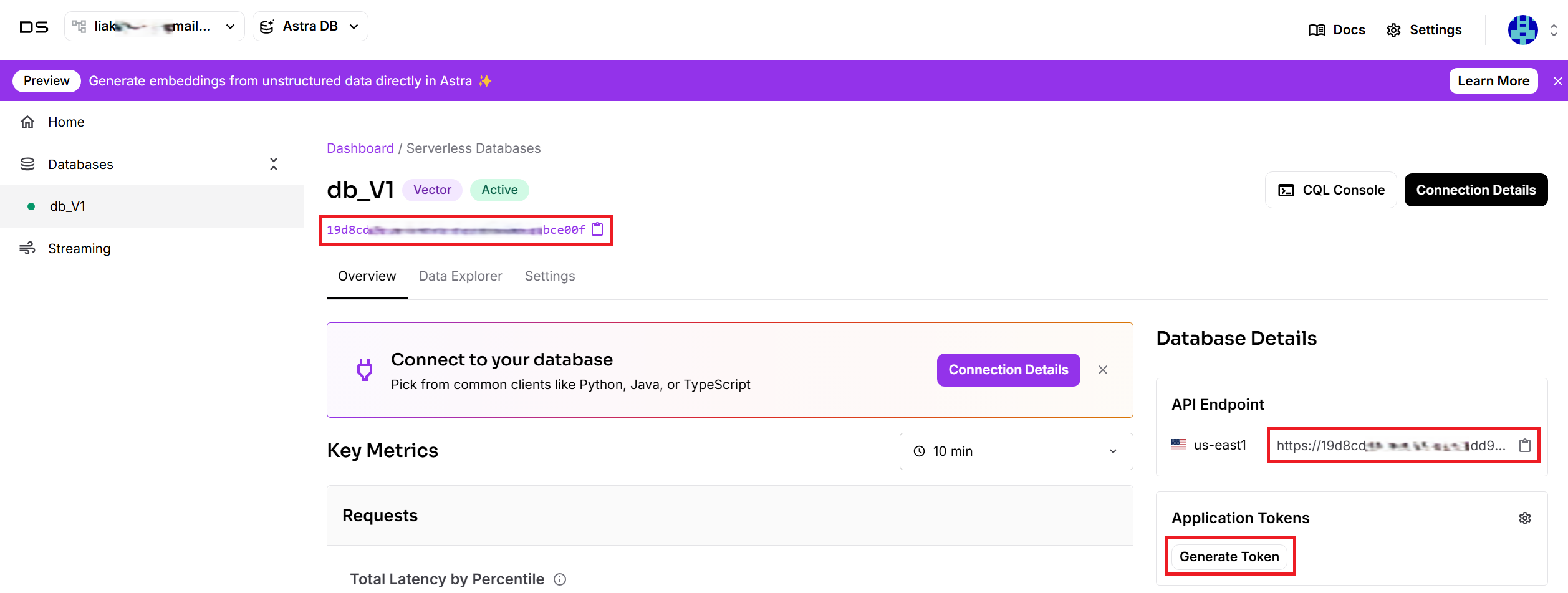This screenshot has width=1568, height=593.
Task: Click the clock icon in time dropdown
Action: pyautogui.click(x=919, y=451)
